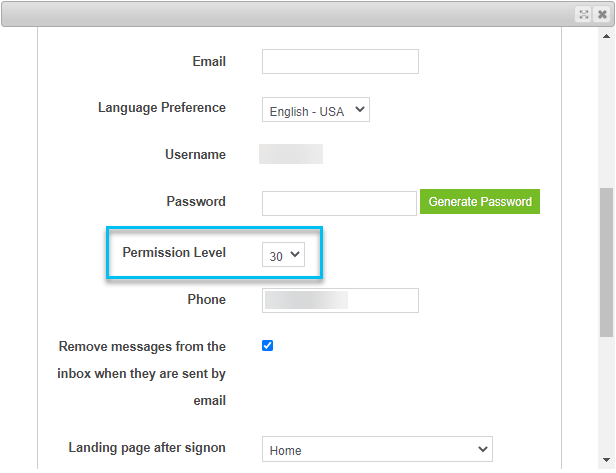Click the scrollbar up arrow
The width and height of the screenshot is (616, 473).
607,37
